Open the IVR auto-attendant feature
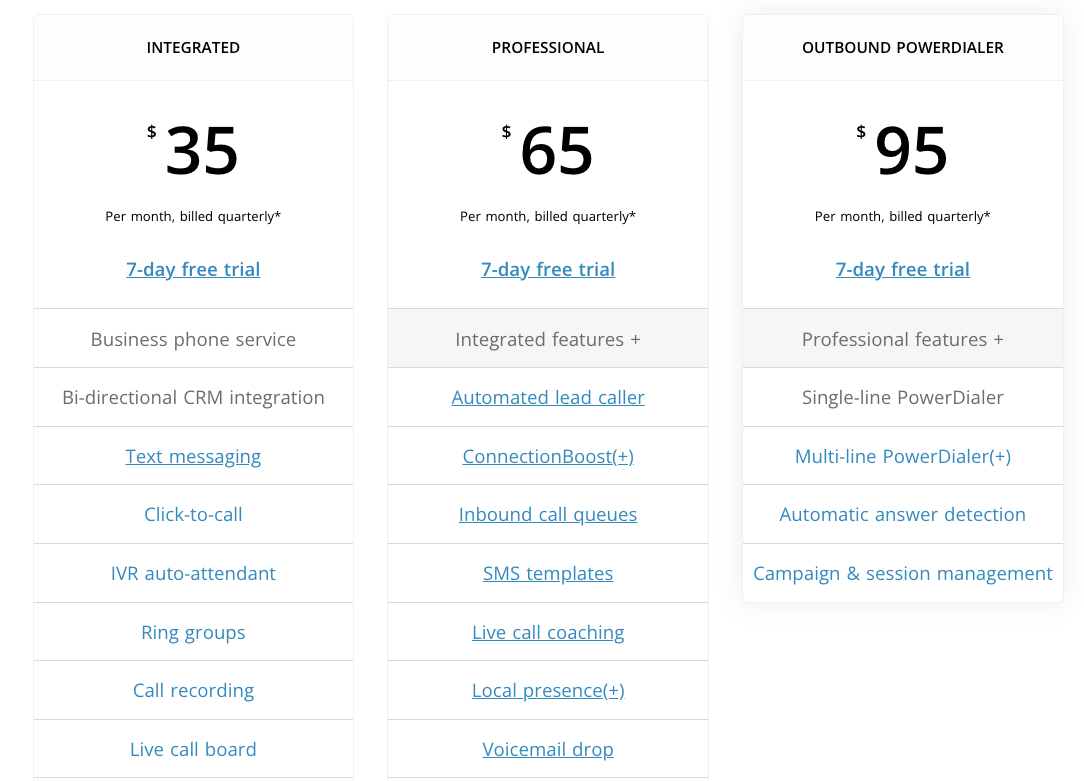Image resolution: width=1084 pixels, height=781 pixels. [x=193, y=573]
